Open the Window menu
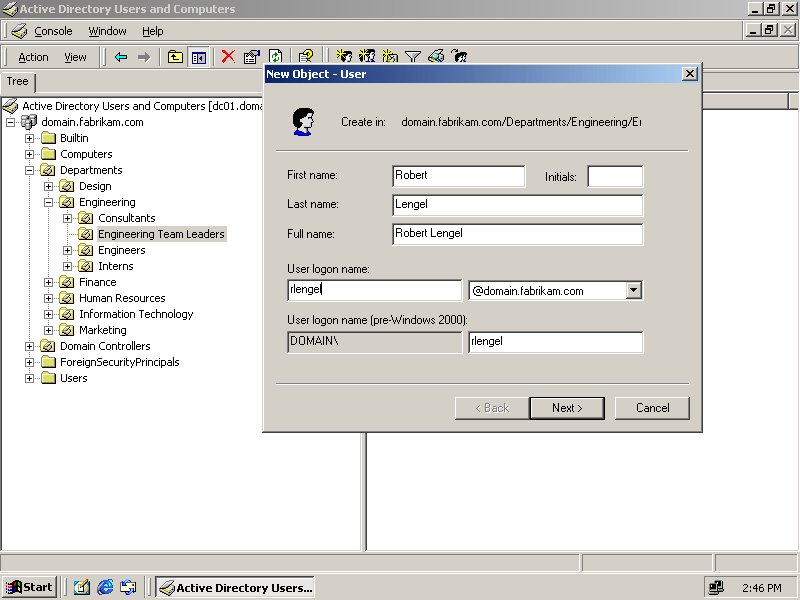 [107, 31]
